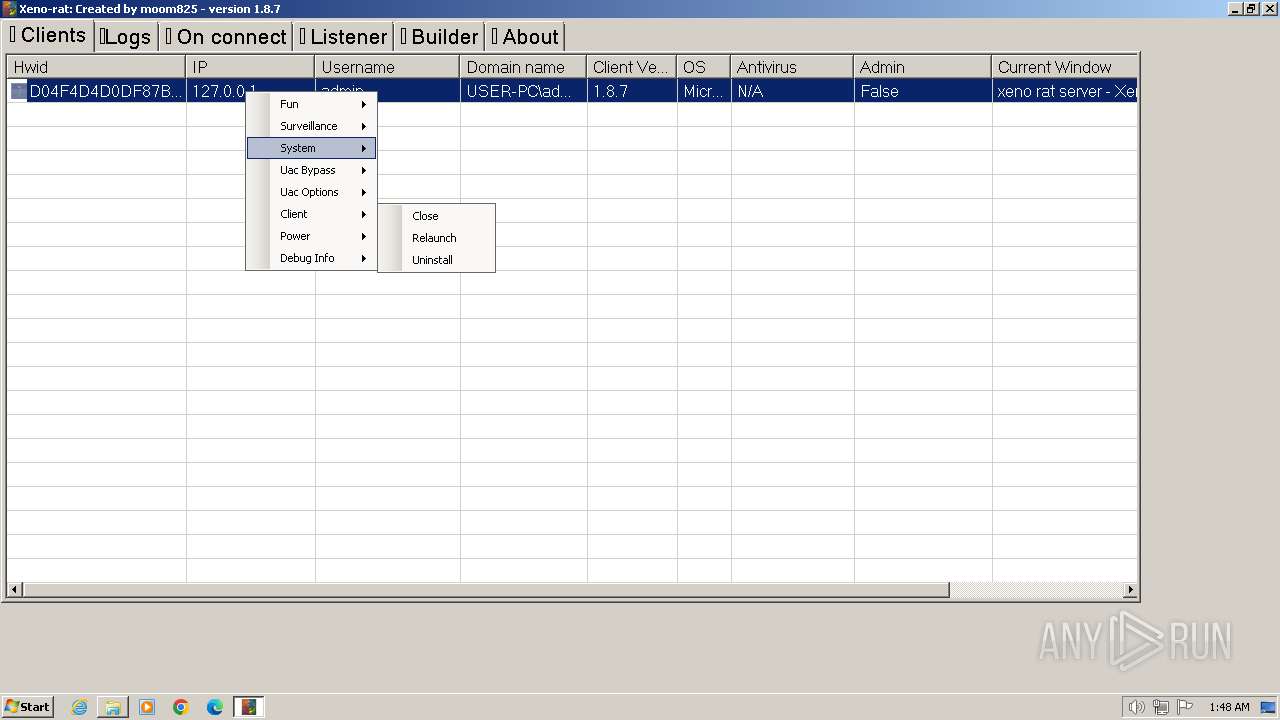The width and height of the screenshot is (1280, 720).
Task: Select the client icon beside hwid D04F4D4D0DF87B
Action: tap(18, 91)
